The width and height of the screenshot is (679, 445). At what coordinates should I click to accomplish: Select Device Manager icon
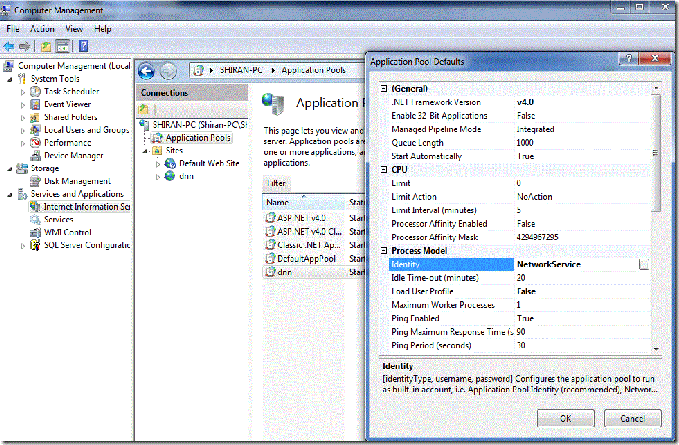tap(36, 155)
